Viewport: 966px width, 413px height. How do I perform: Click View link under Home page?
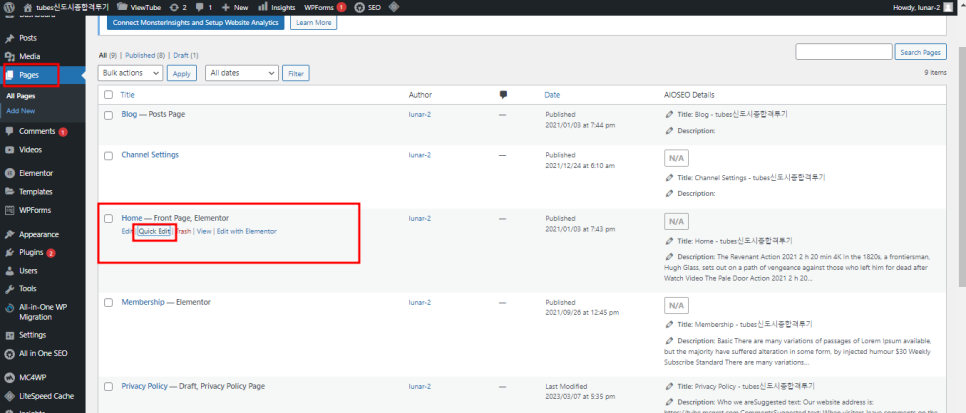(x=204, y=231)
